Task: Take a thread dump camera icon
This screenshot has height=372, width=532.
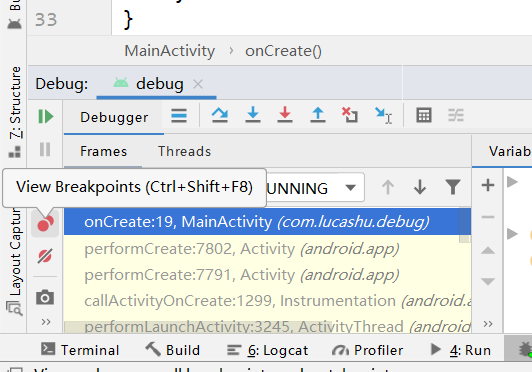Action: tap(45, 298)
